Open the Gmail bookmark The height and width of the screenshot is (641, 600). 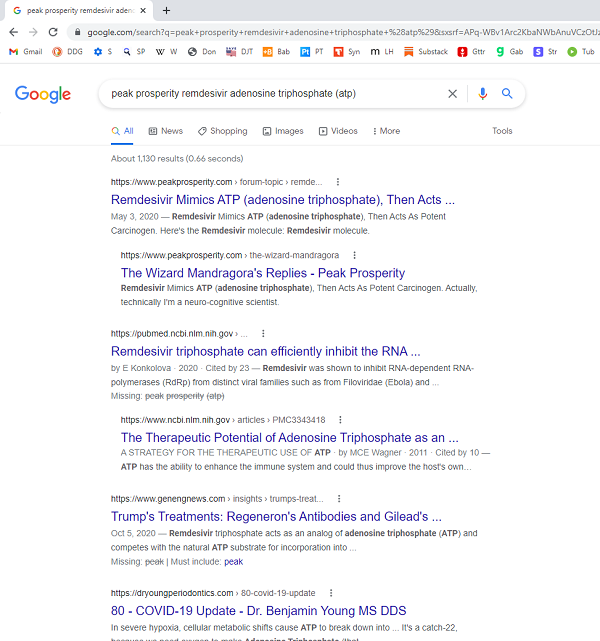25,52
